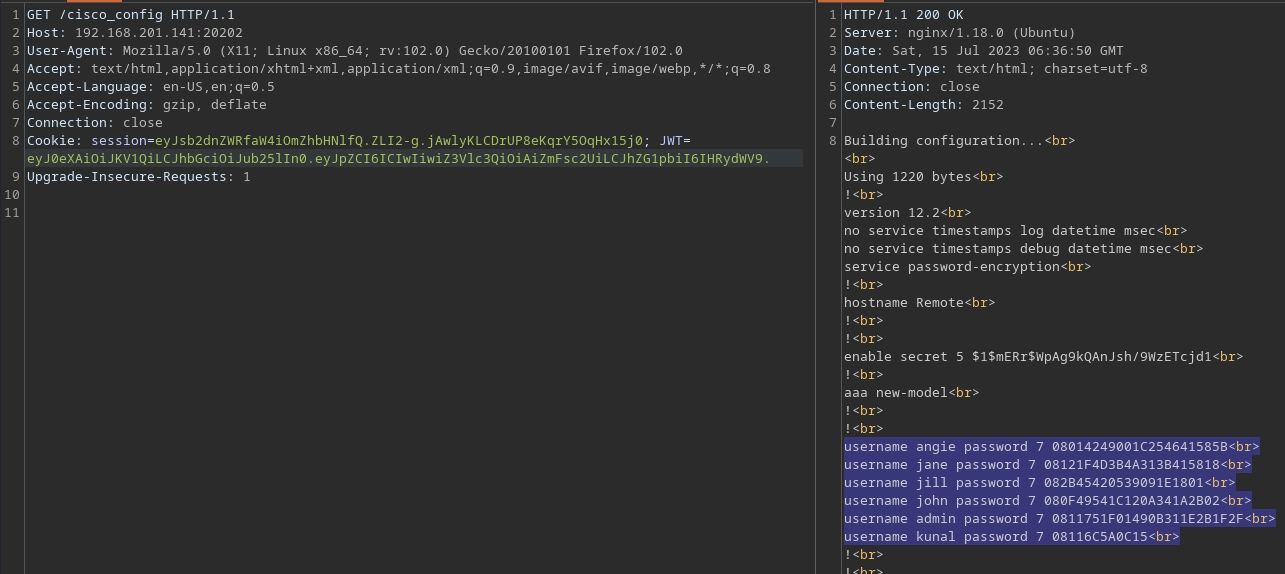The image size is (1285, 574).
Task: Click the Date header in the response
Action: (983, 51)
